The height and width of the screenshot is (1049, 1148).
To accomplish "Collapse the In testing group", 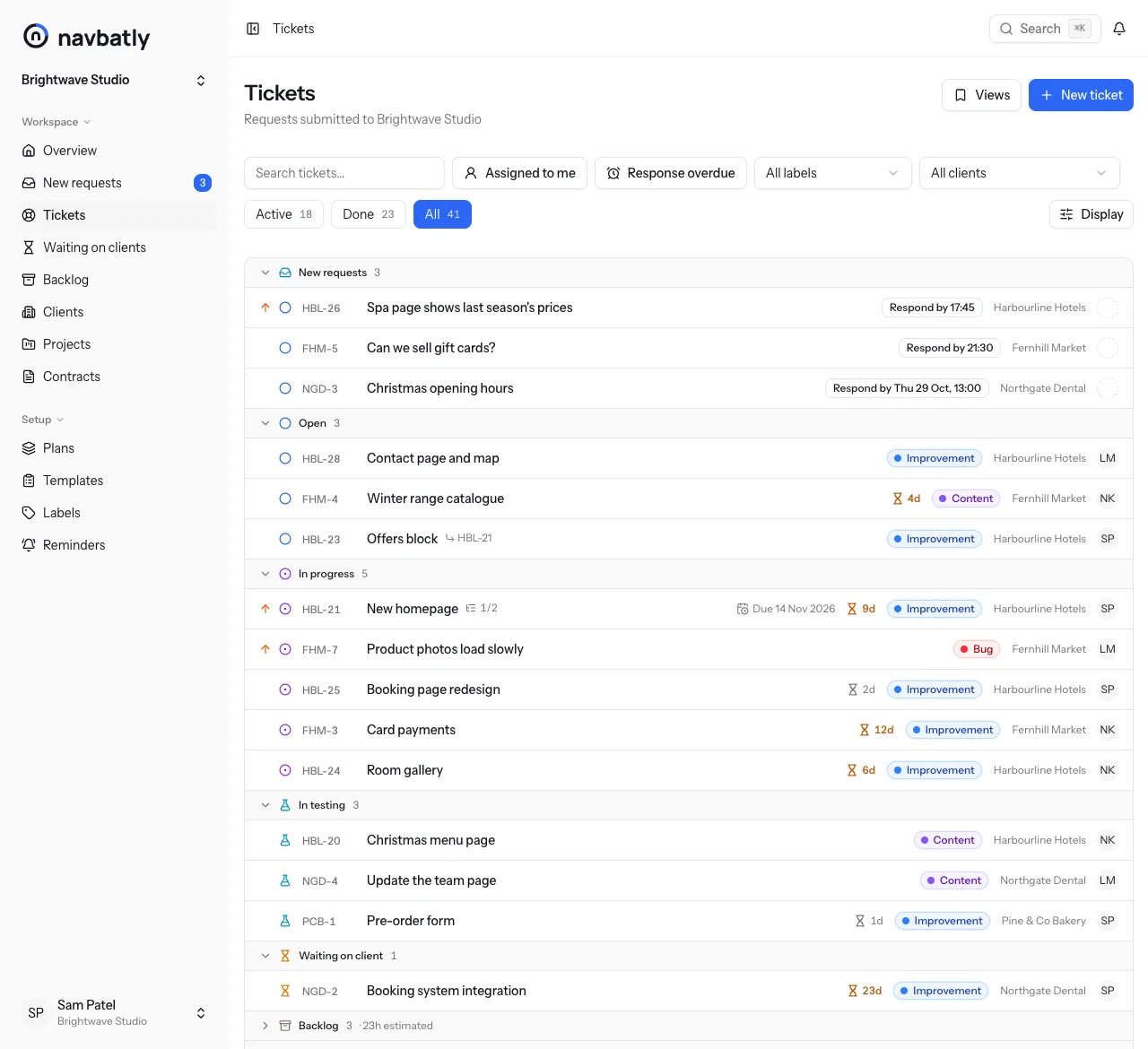I will pos(265,805).
